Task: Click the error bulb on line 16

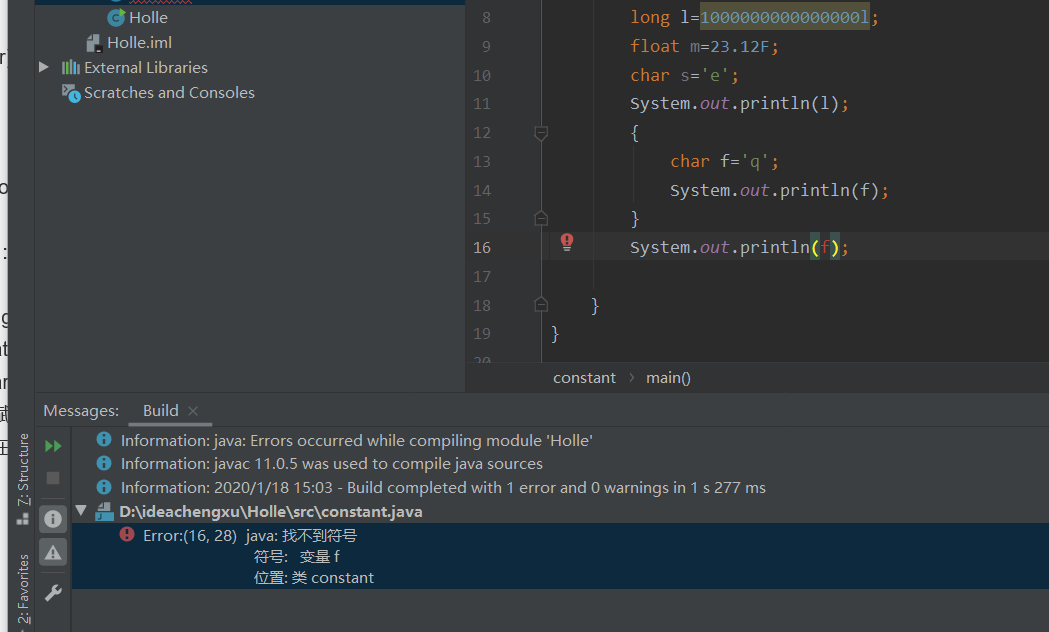Action: pyautogui.click(x=567, y=242)
